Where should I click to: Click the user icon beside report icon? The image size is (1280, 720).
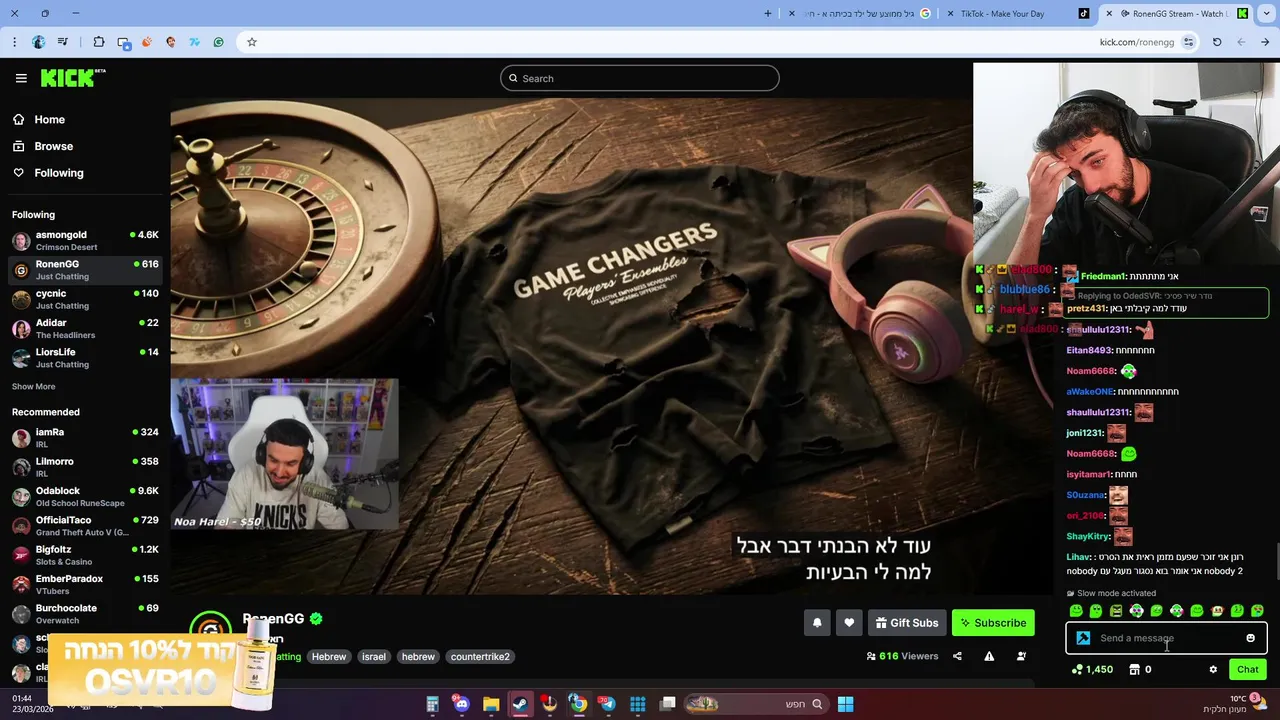coord(1021,656)
